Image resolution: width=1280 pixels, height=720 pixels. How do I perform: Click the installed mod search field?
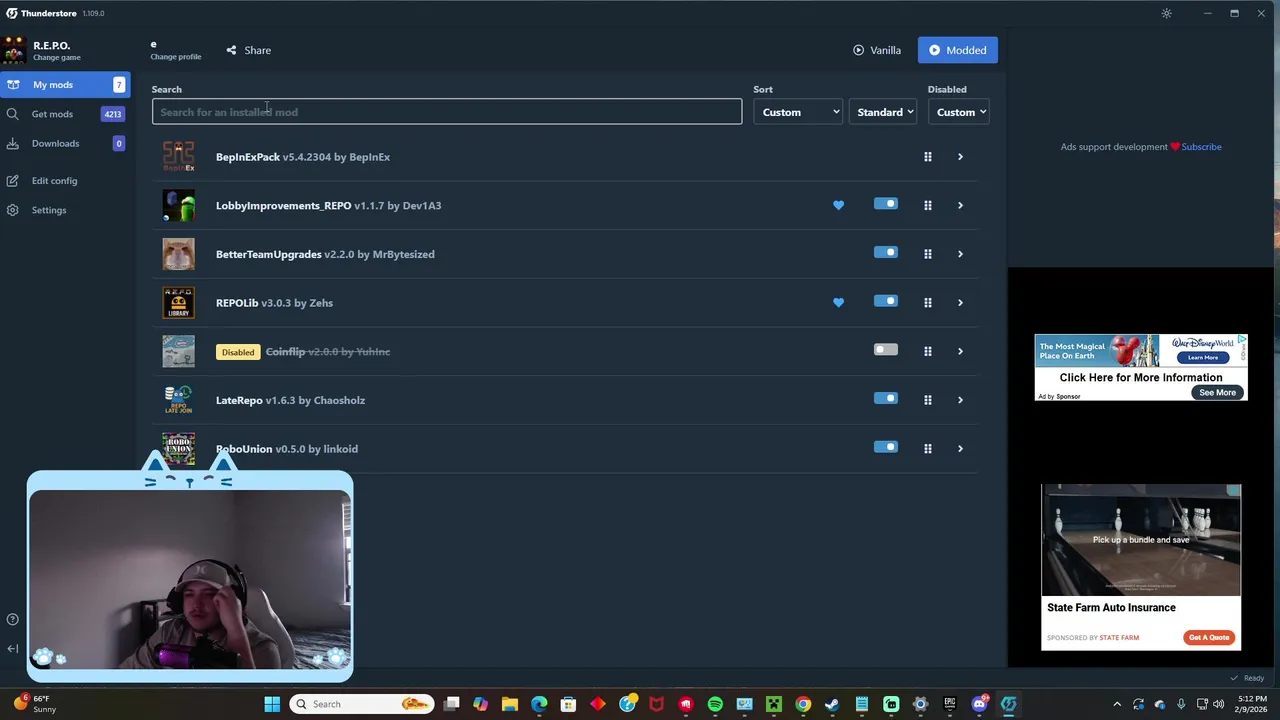[447, 112]
